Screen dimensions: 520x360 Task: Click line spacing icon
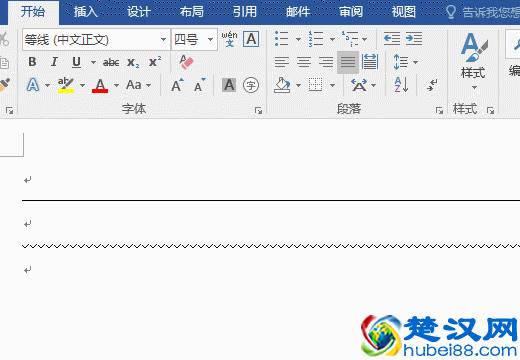point(400,62)
